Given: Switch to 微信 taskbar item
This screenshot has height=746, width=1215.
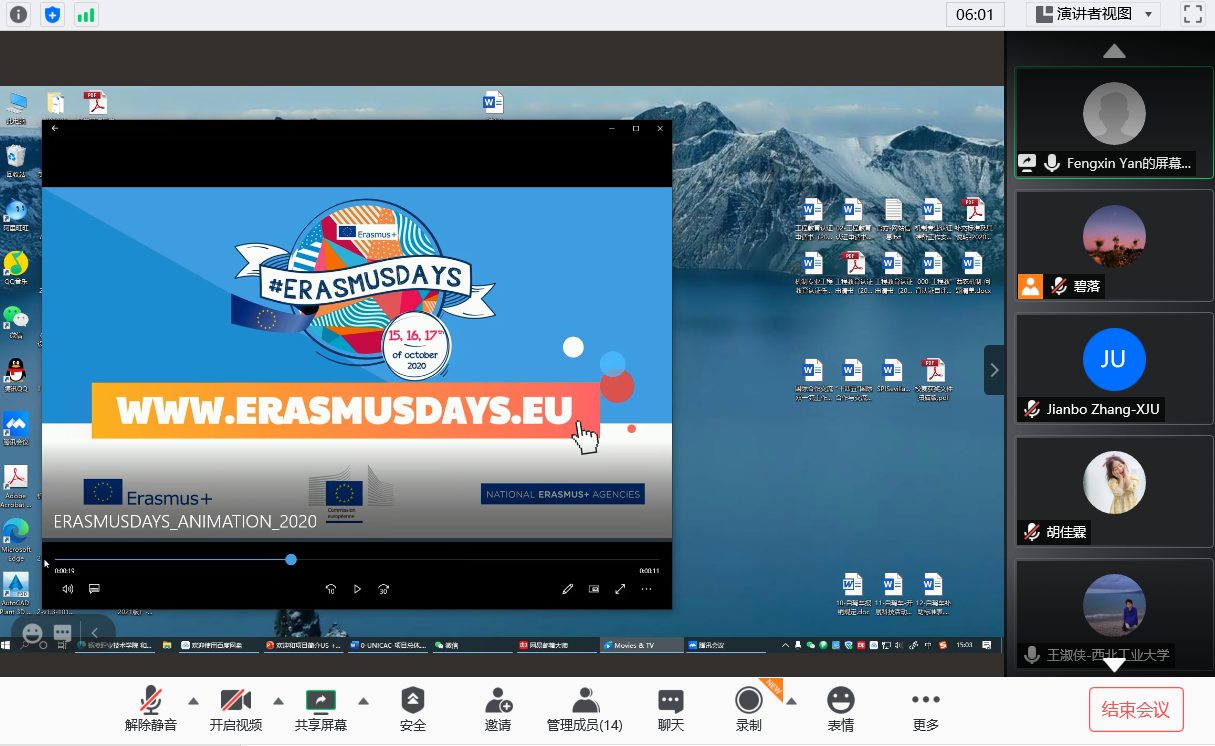Looking at the screenshot, I should pyautogui.click(x=471, y=645).
